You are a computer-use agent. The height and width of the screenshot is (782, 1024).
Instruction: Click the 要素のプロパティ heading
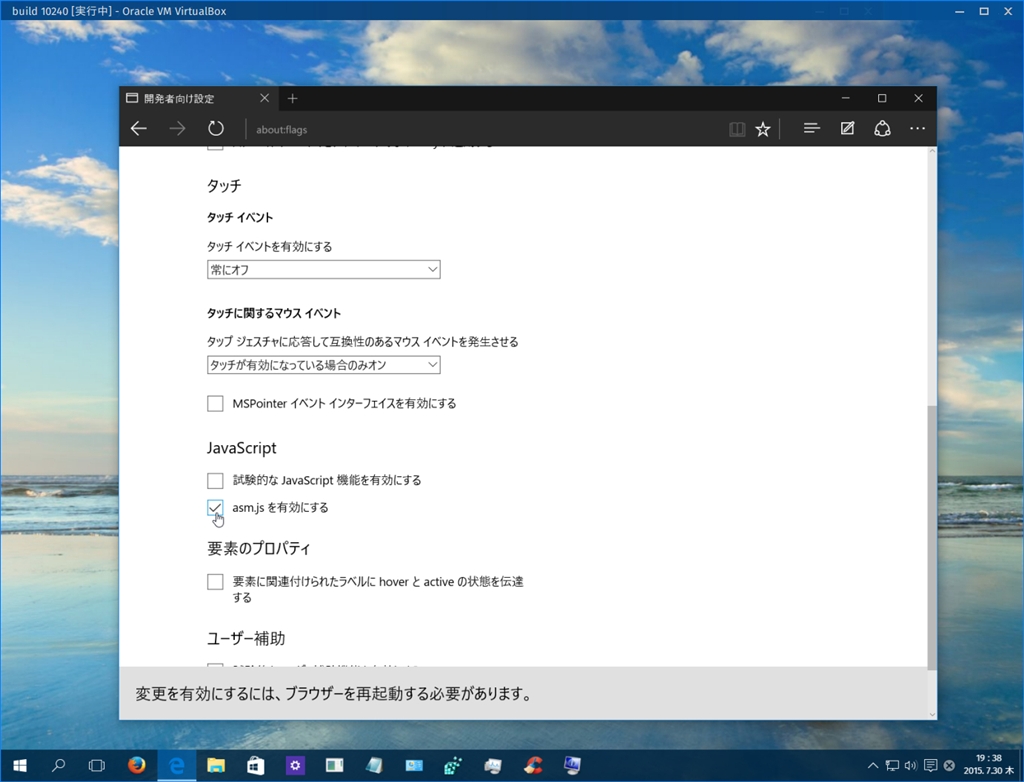pos(259,548)
